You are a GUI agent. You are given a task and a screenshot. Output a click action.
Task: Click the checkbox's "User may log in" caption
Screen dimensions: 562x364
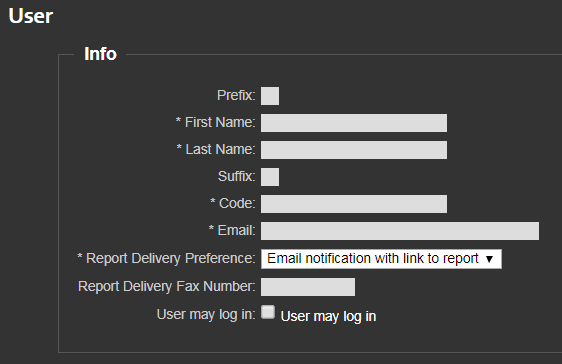click(328, 316)
